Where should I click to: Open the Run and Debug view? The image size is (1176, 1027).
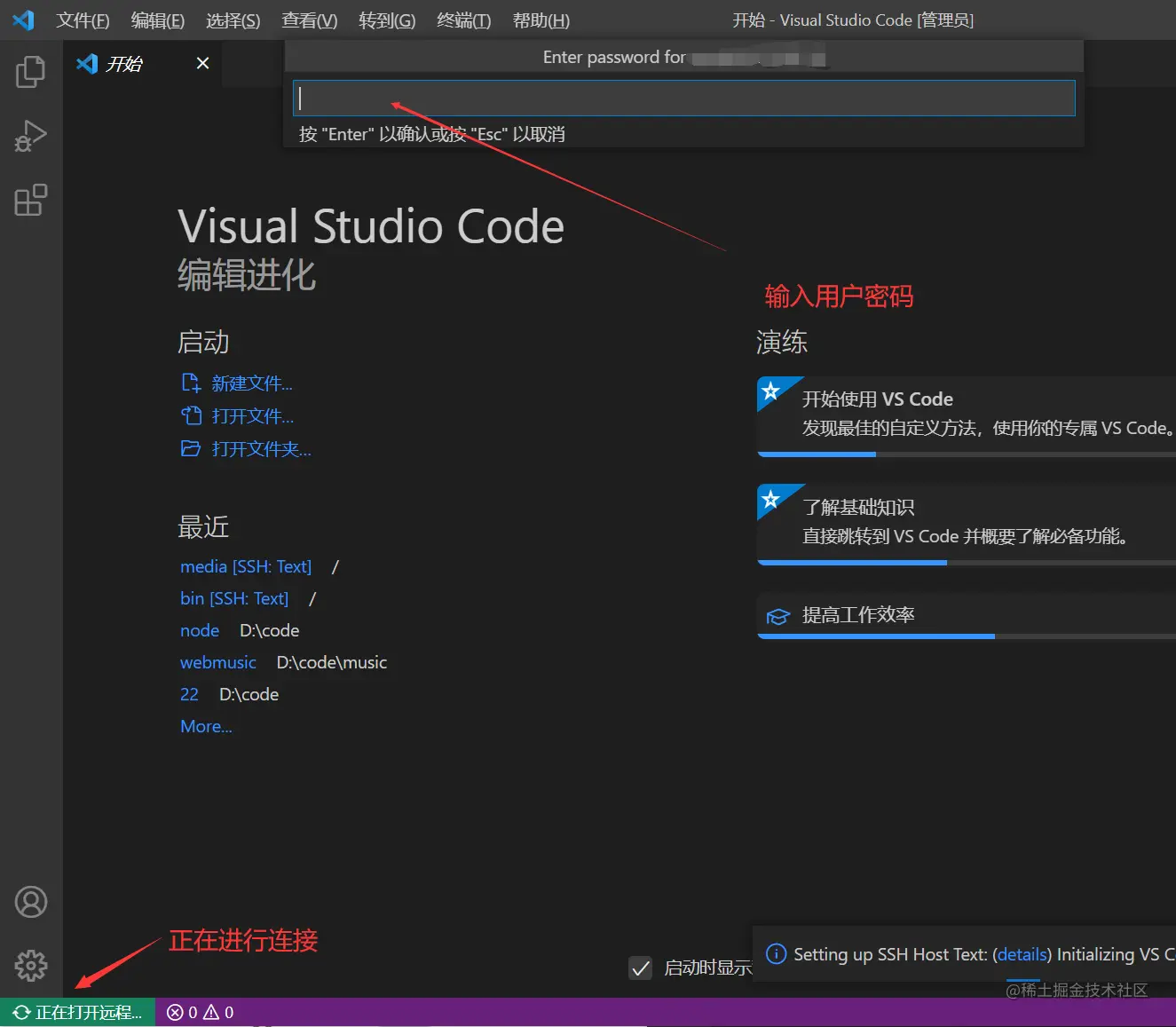coord(31,137)
